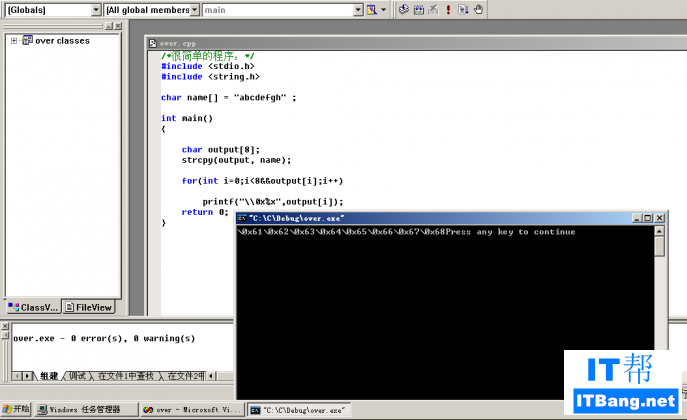This screenshot has width=687, height=420.
Task: Run the program with the red exclamation icon
Action: [448, 9]
